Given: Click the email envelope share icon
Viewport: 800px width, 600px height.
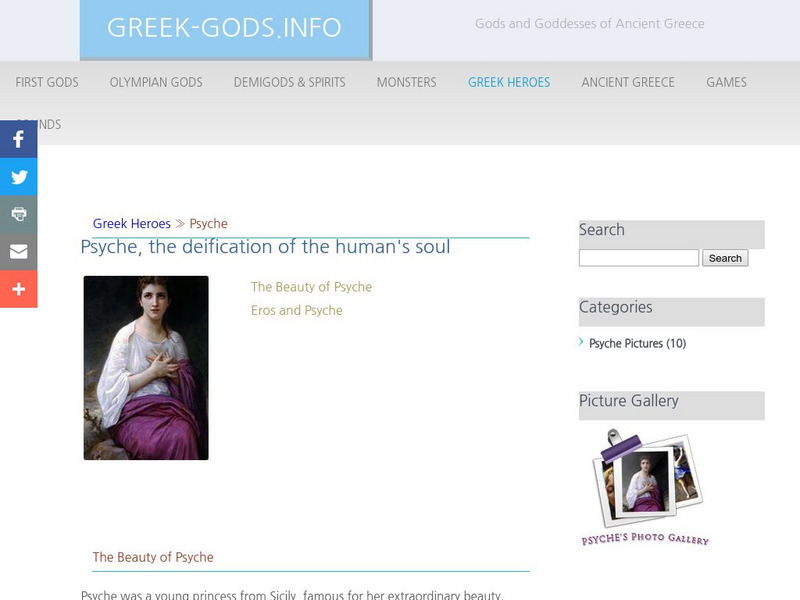Looking at the screenshot, I should 18,251.
